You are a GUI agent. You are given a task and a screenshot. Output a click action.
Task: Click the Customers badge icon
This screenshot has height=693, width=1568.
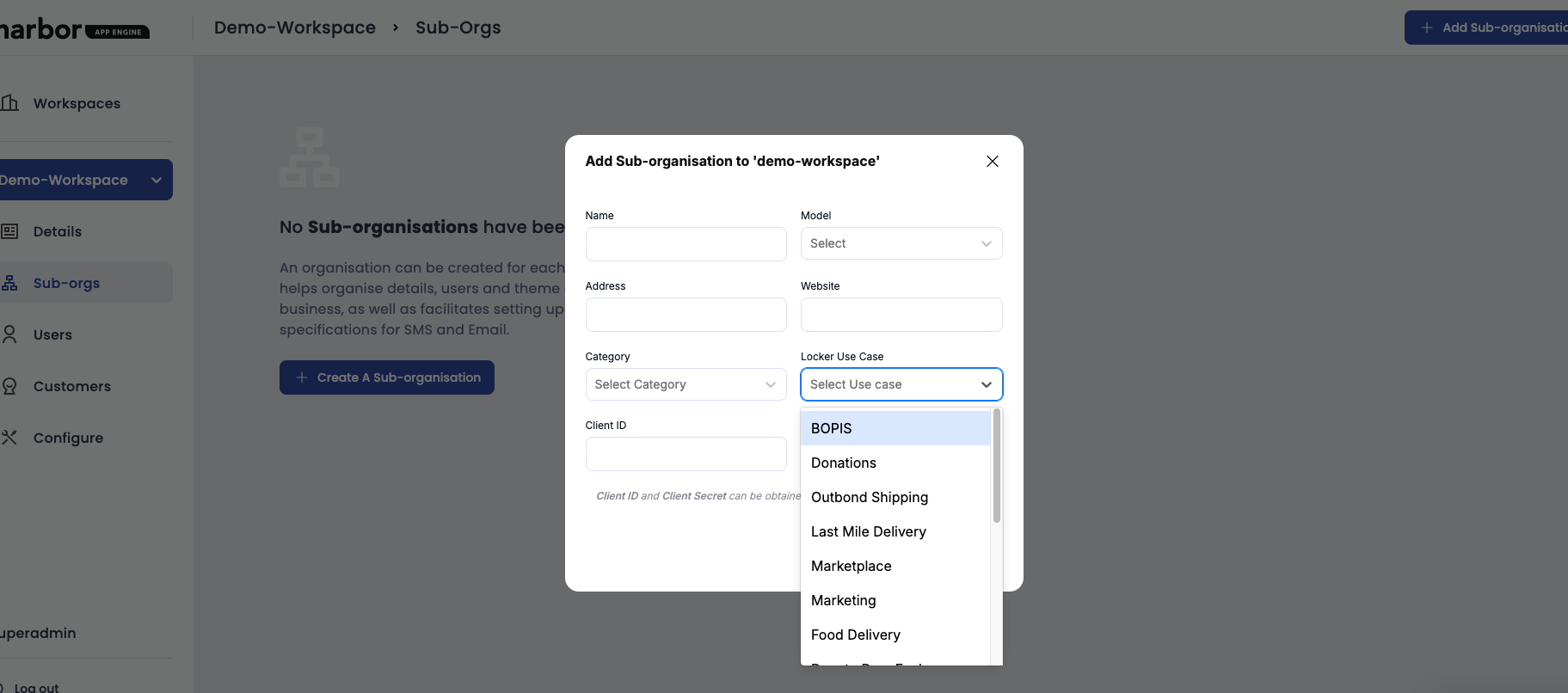point(9,386)
